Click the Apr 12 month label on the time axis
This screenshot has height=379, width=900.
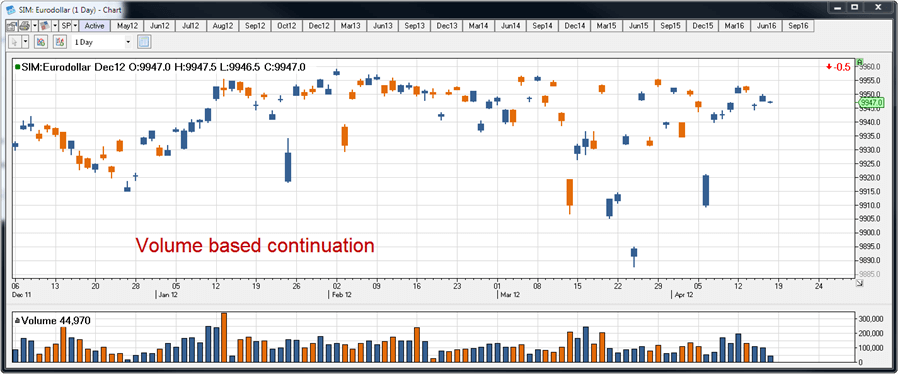(684, 295)
